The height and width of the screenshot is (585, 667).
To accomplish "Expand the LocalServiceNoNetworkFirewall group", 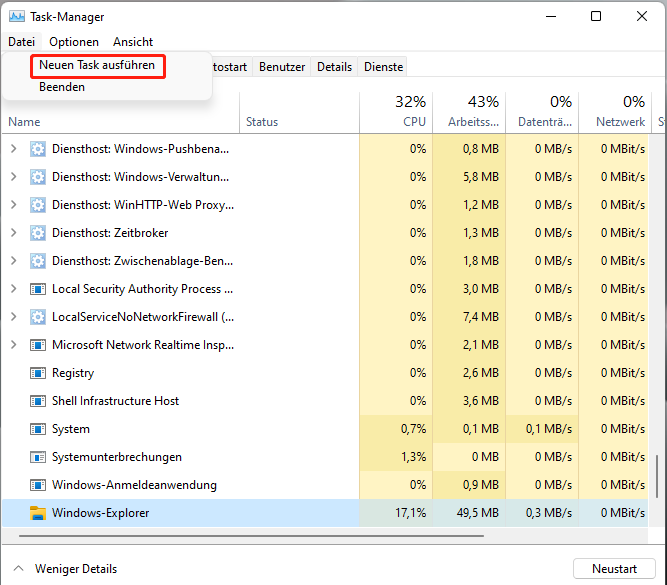I will click(13, 317).
